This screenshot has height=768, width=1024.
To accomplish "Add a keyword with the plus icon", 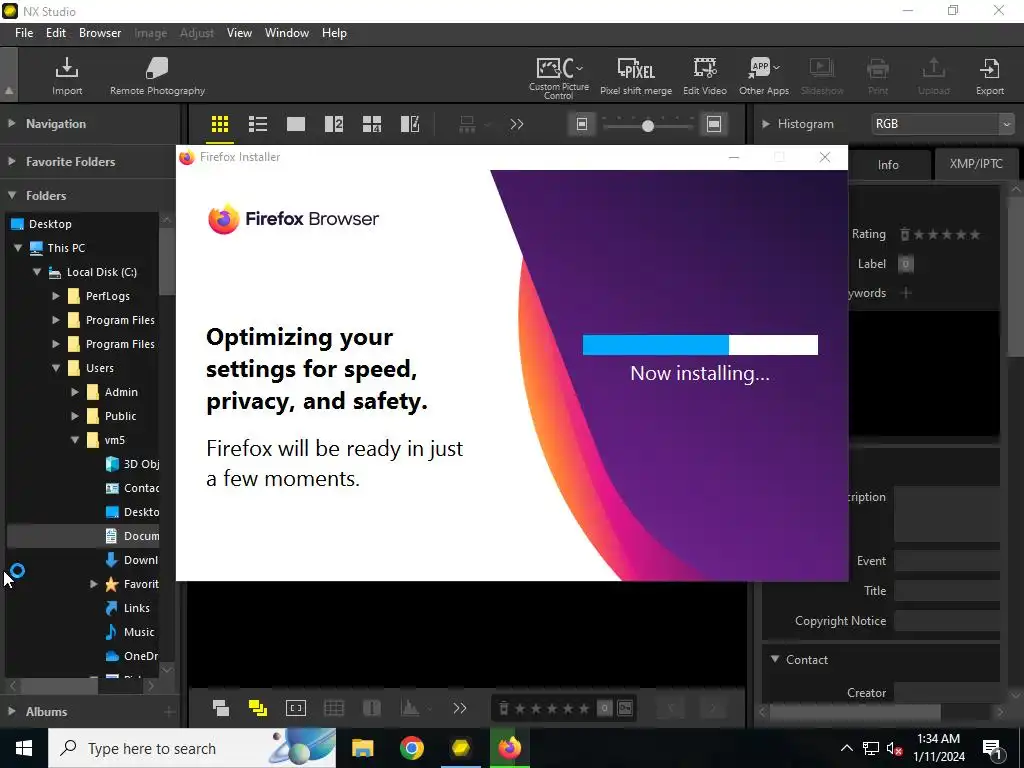I will pyautogui.click(x=906, y=293).
